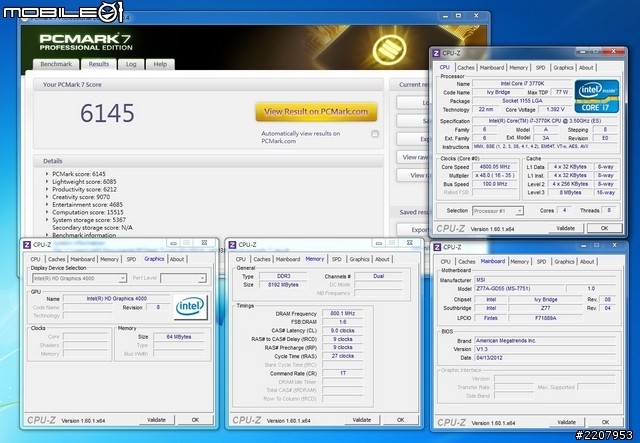Open the Display Device Selection dropdown
The image size is (640, 443).
click(x=79, y=278)
